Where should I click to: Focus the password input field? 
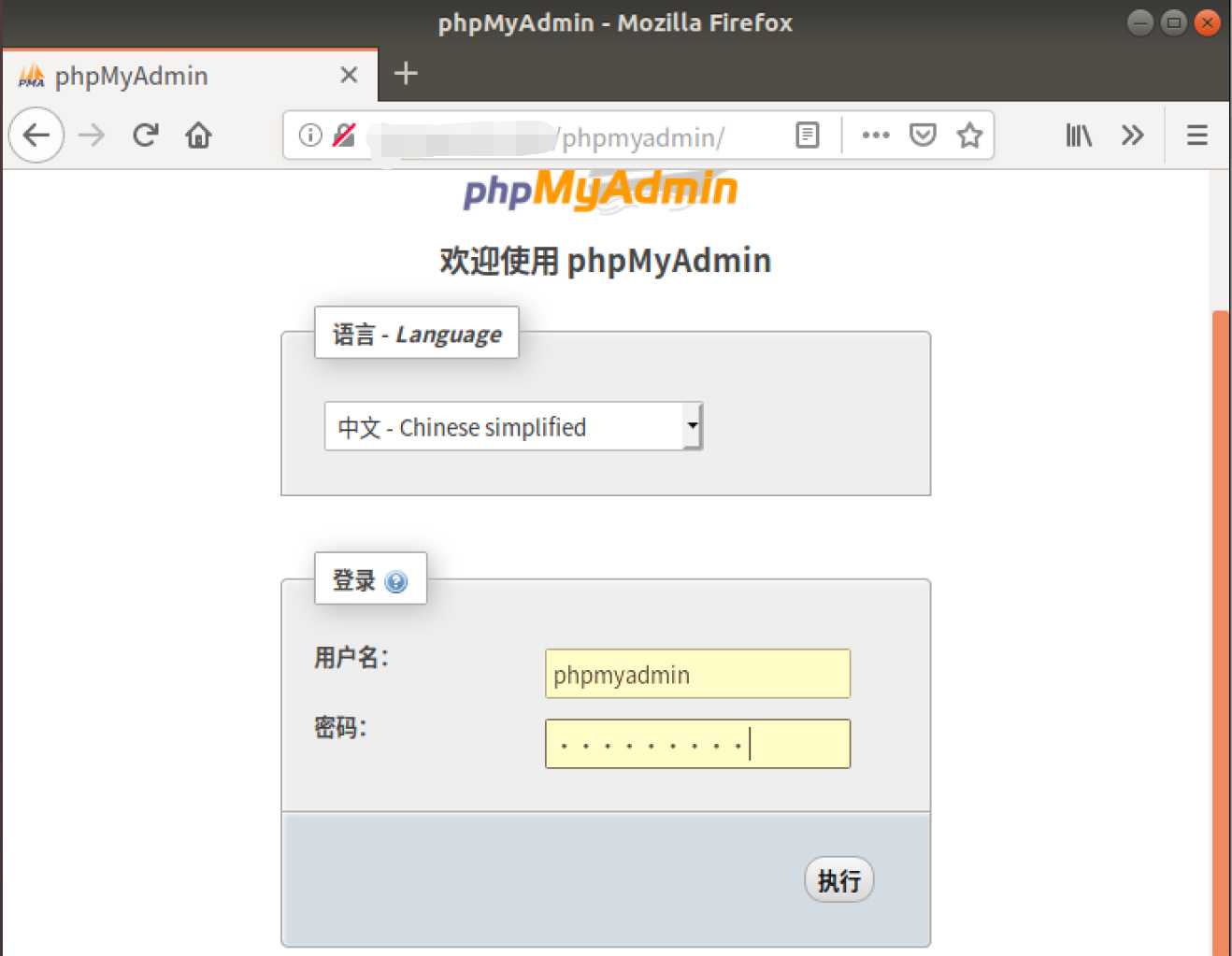click(x=697, y=744)
